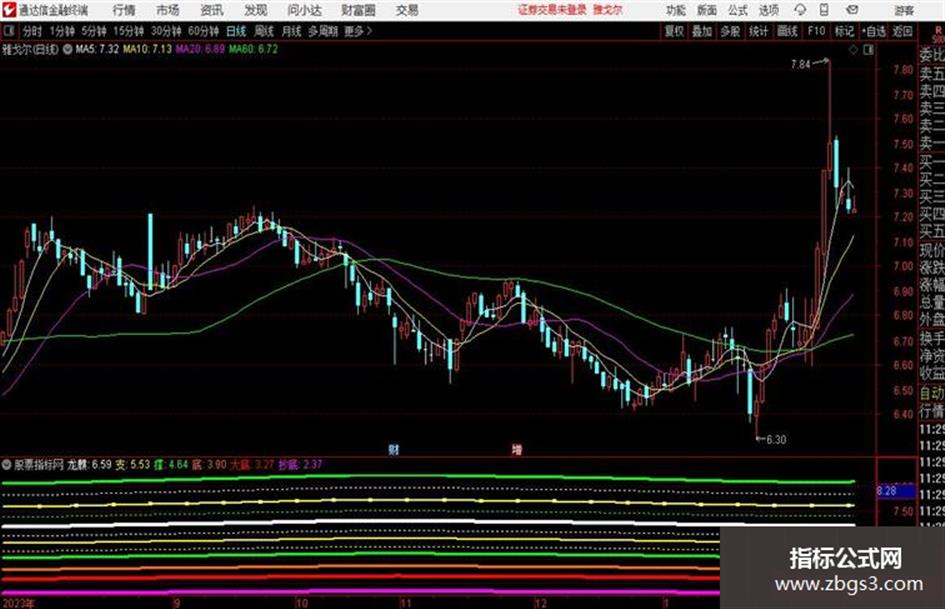
Task: Click the Tongdaxin red logo icon
Action: [x=9, y=10]
